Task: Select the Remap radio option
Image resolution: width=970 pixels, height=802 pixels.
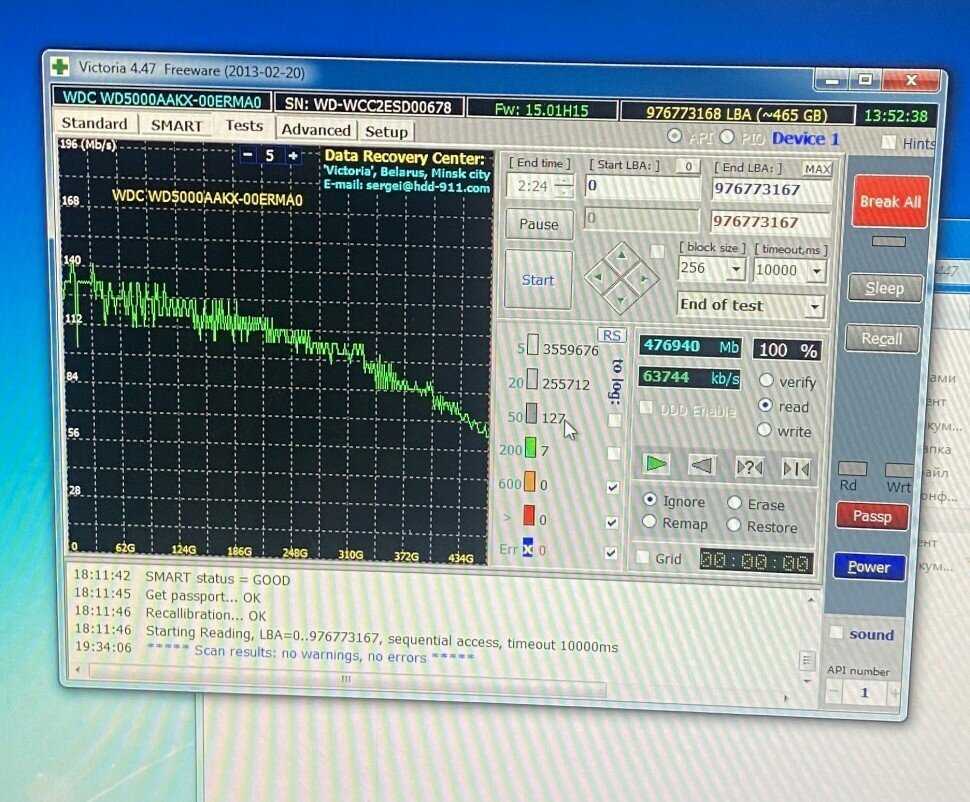Action: coord(649,522)
